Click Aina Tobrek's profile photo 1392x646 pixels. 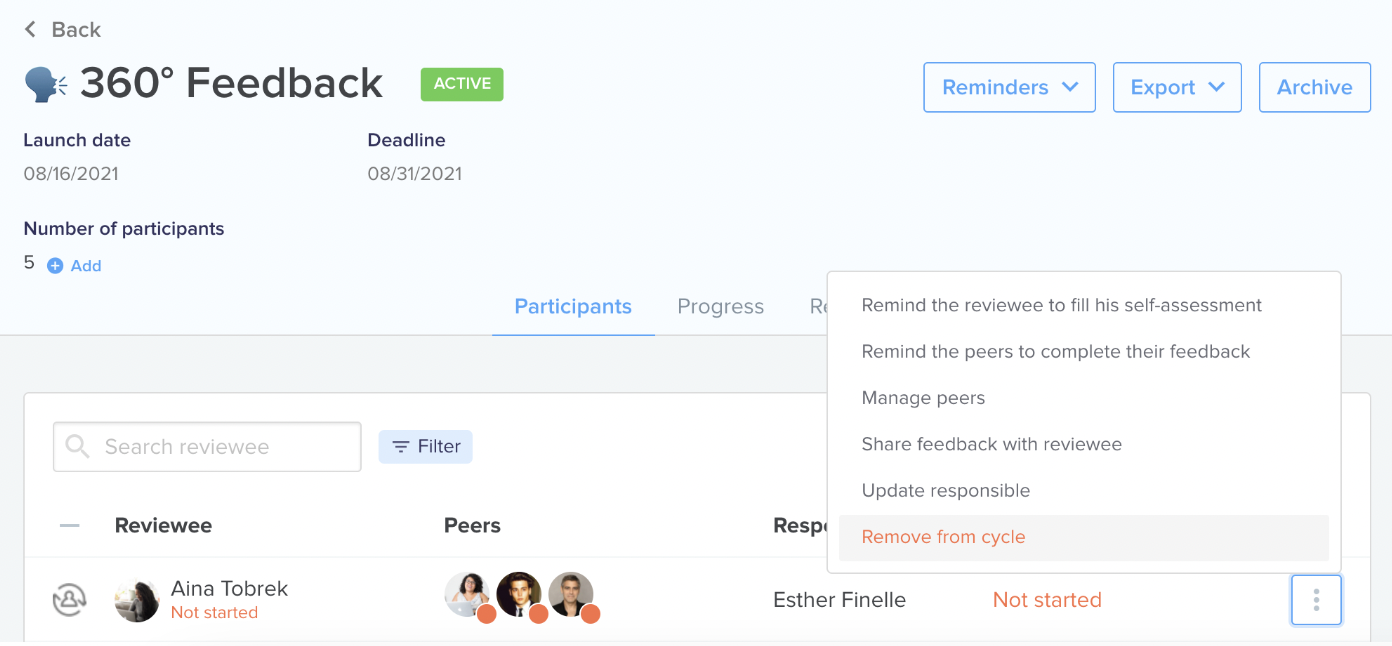pyautogui.click(x=137, y=600)
